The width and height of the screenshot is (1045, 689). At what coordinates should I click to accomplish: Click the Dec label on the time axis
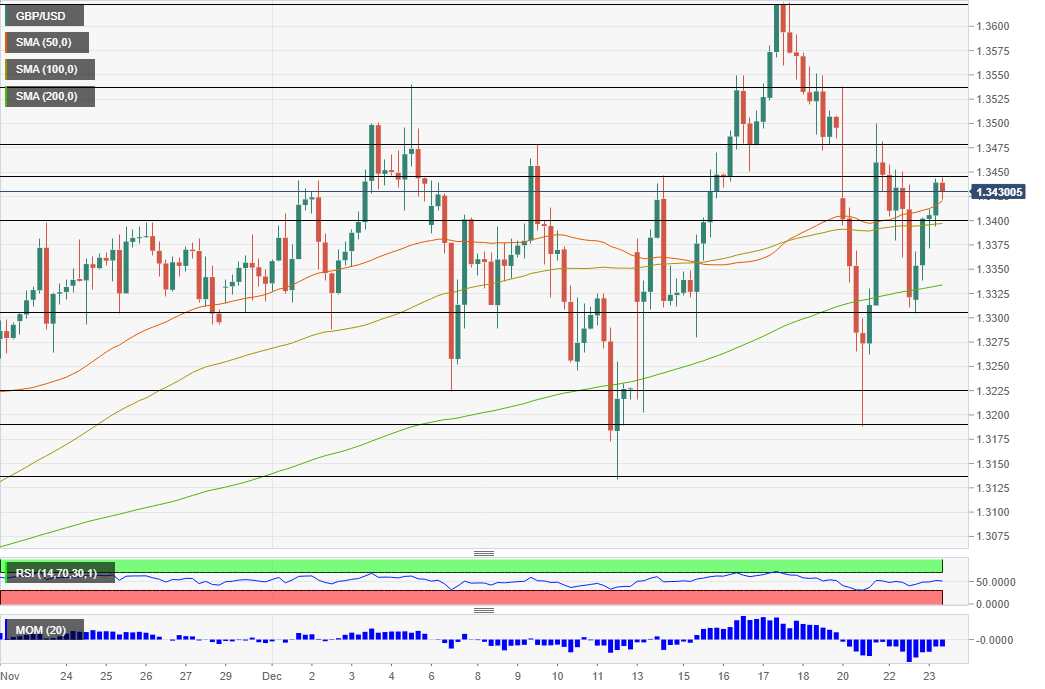272,676
